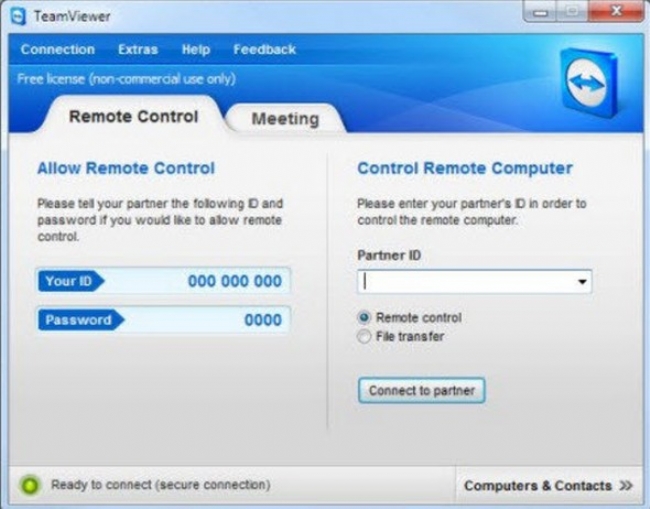Screen dimensions: 650x509
Task: Click the double chevron beside Computers & Contacts
Action: pyautogui.click(x=626, y=486)
